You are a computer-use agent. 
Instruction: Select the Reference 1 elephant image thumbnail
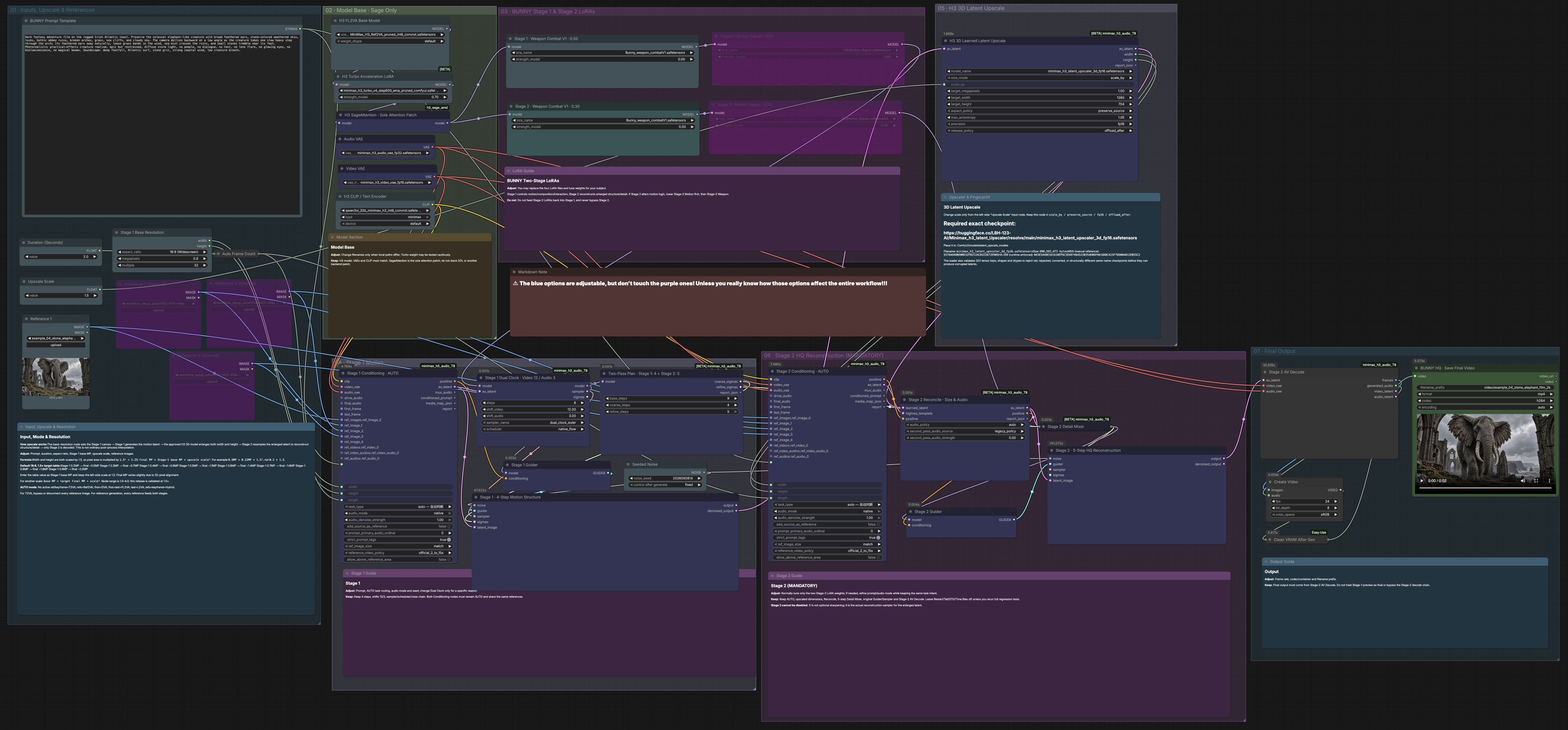pyautogui.click(x=56, y=377)
